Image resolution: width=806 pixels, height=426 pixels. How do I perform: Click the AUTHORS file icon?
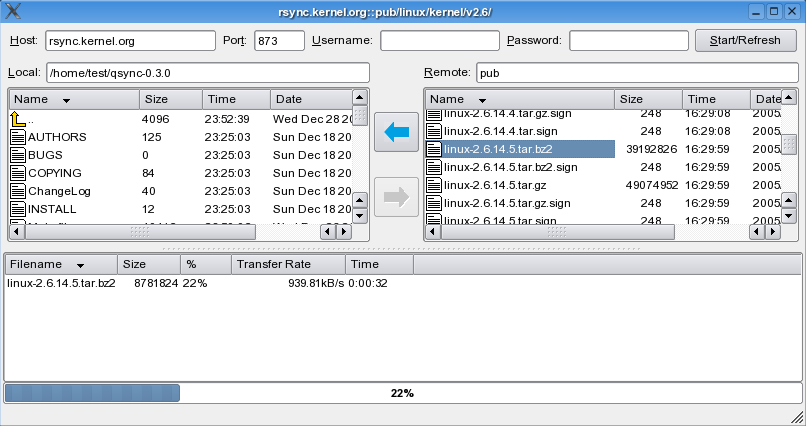coord(18,137)
